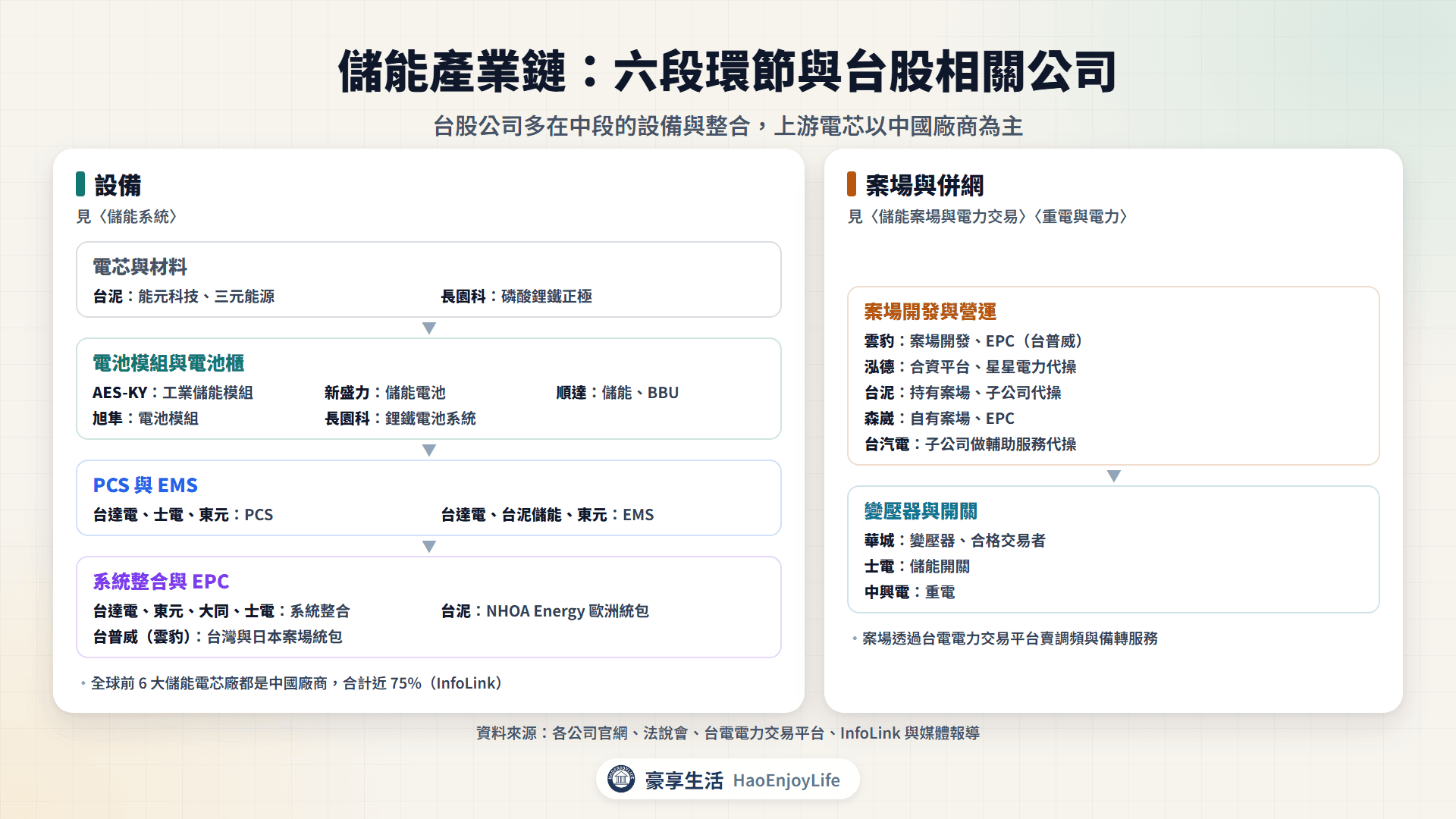
Task: Click the HaoEnjoyLife round logo icon
Action: pos(621,779)
